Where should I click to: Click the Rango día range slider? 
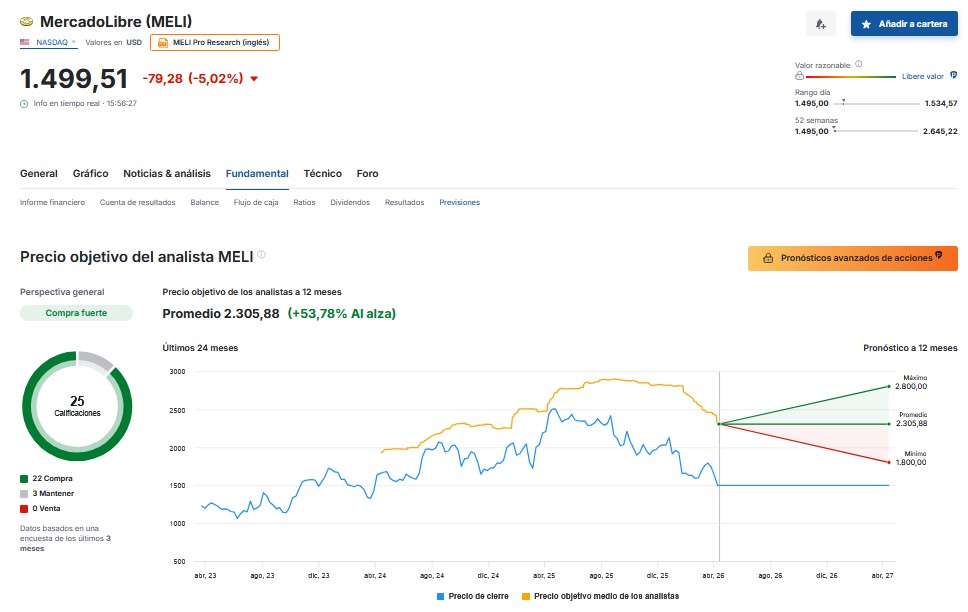(x=877, y=104)
